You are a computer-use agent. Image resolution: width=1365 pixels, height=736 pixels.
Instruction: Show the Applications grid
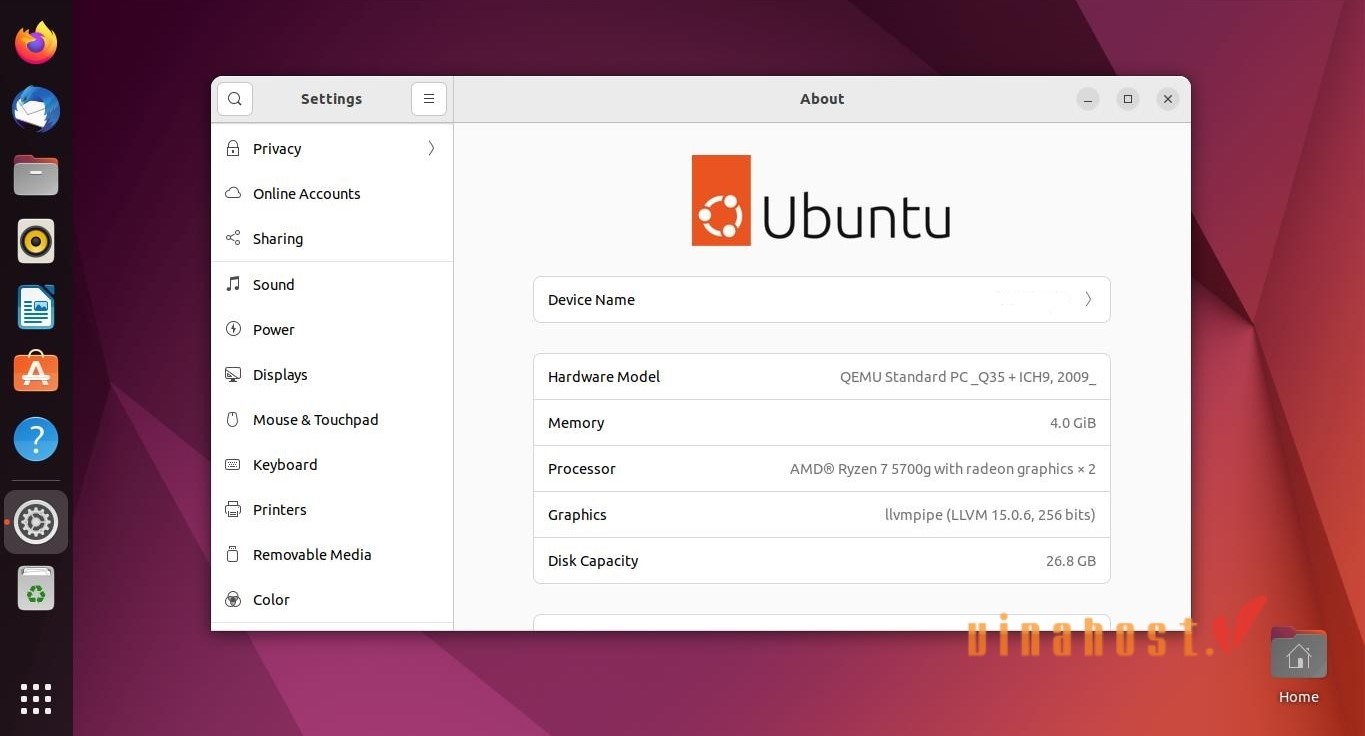coord(36,698)
